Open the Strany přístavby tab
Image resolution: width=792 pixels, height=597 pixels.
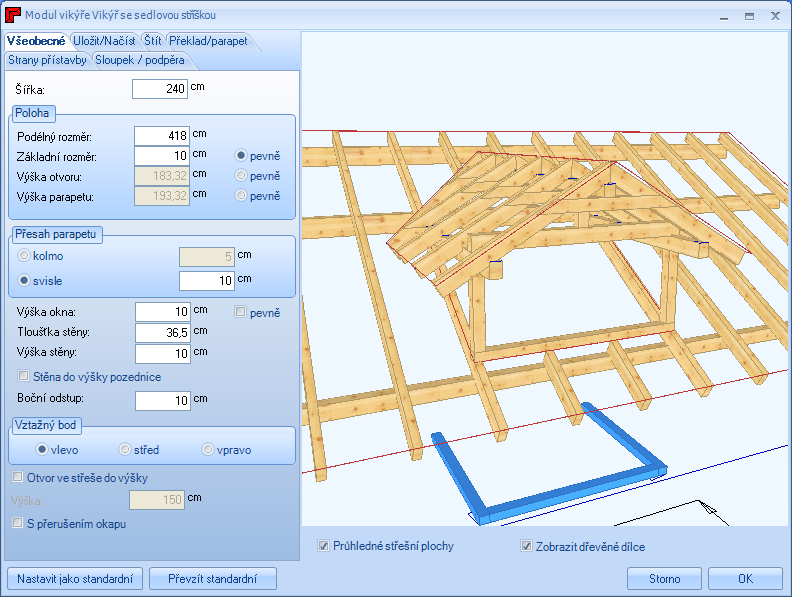coord(47,60)
